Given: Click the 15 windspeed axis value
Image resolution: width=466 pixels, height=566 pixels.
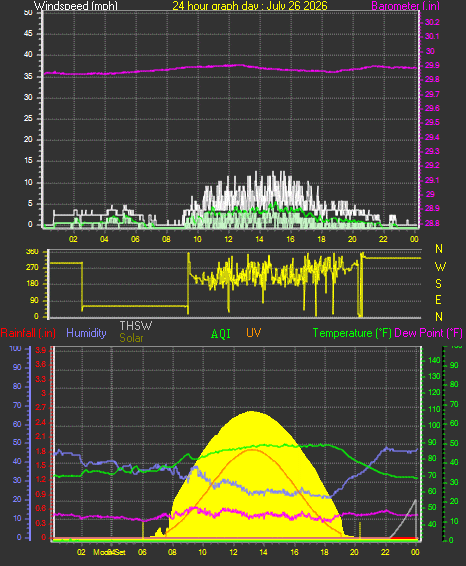Looking at the screenshot, I should 28,161.
